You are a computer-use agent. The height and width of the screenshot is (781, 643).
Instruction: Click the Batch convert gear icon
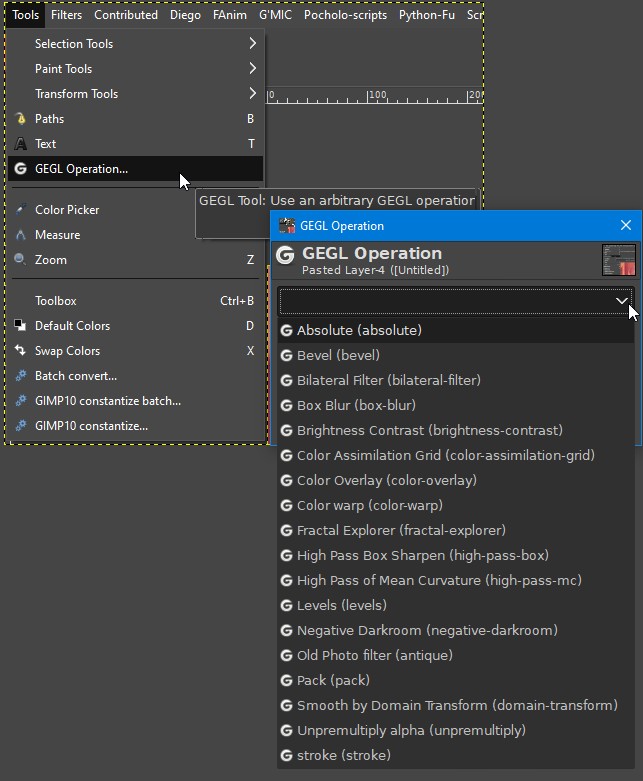tap(20, 376)
